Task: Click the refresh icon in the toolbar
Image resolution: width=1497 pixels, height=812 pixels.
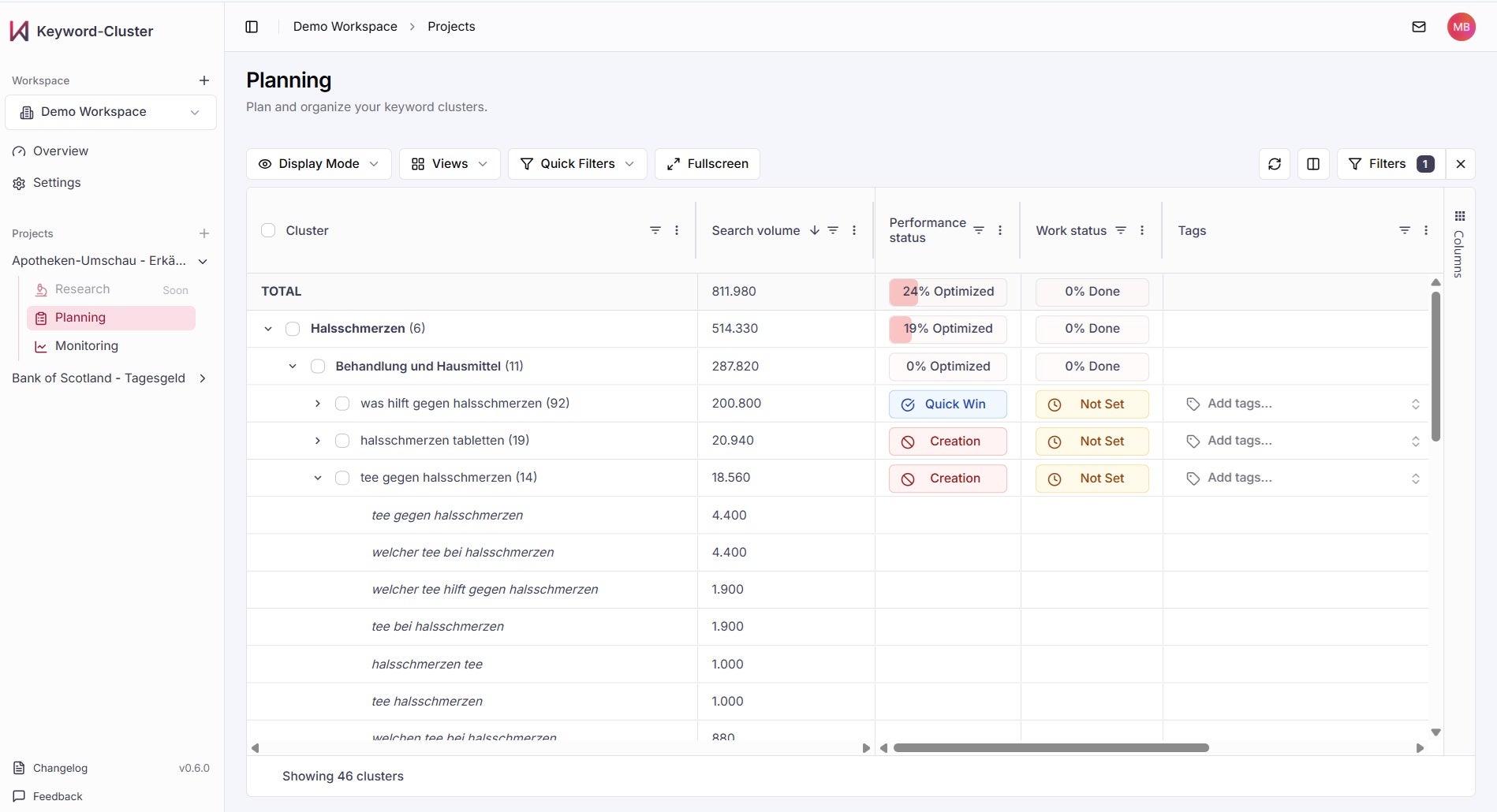Action: [1274, 164]
